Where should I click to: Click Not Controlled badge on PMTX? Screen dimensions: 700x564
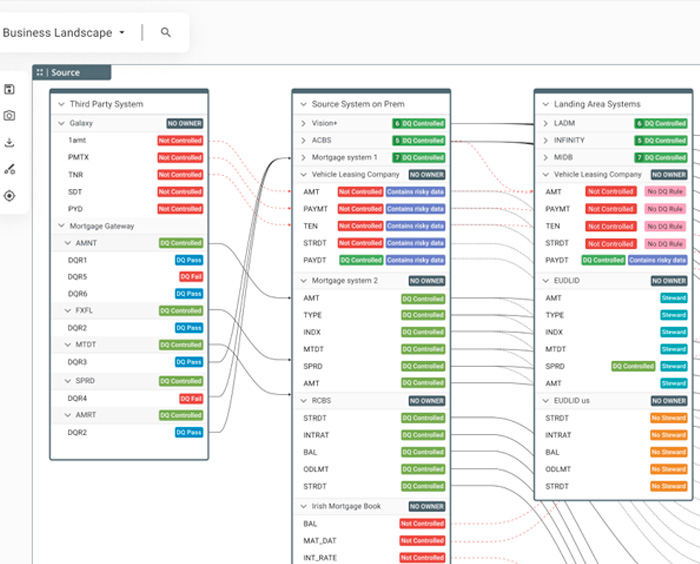pos(180,158)
